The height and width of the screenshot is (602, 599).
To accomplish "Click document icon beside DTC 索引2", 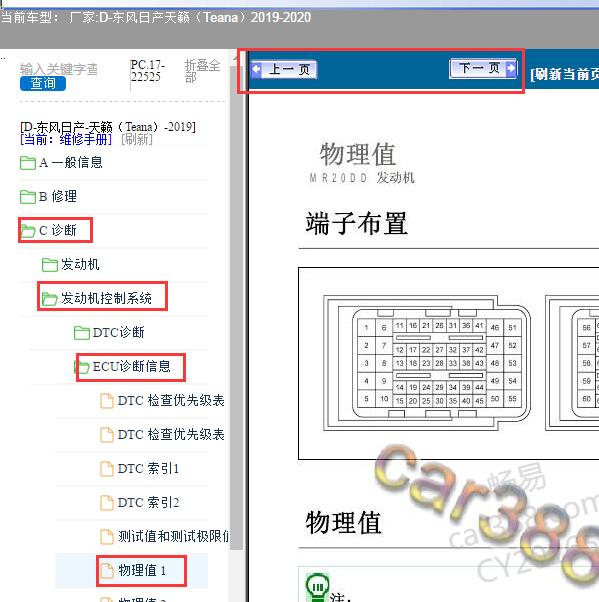I will coord(107,502).
